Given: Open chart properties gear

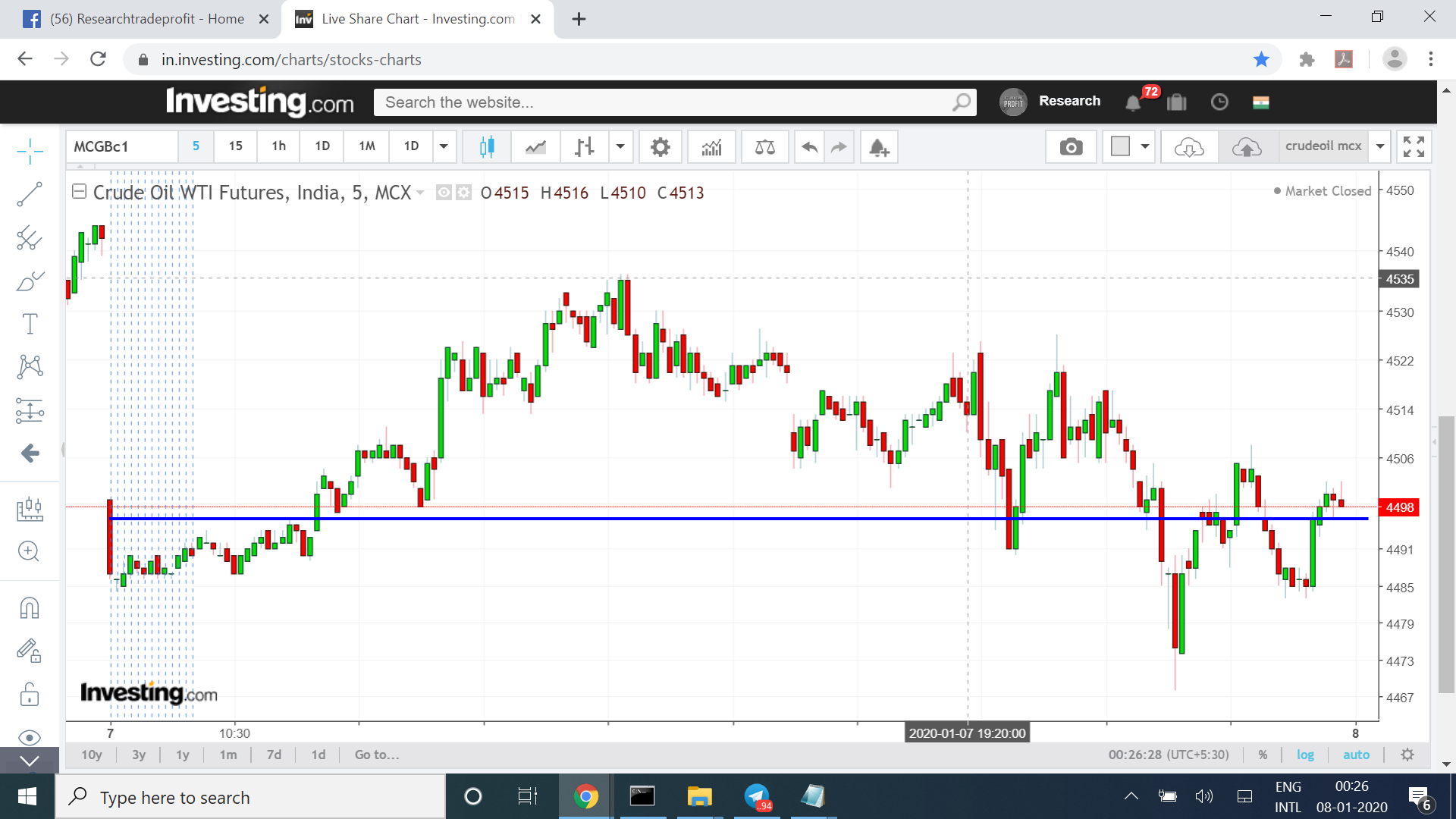Looking at the screenshot, I should coord(661,146).
